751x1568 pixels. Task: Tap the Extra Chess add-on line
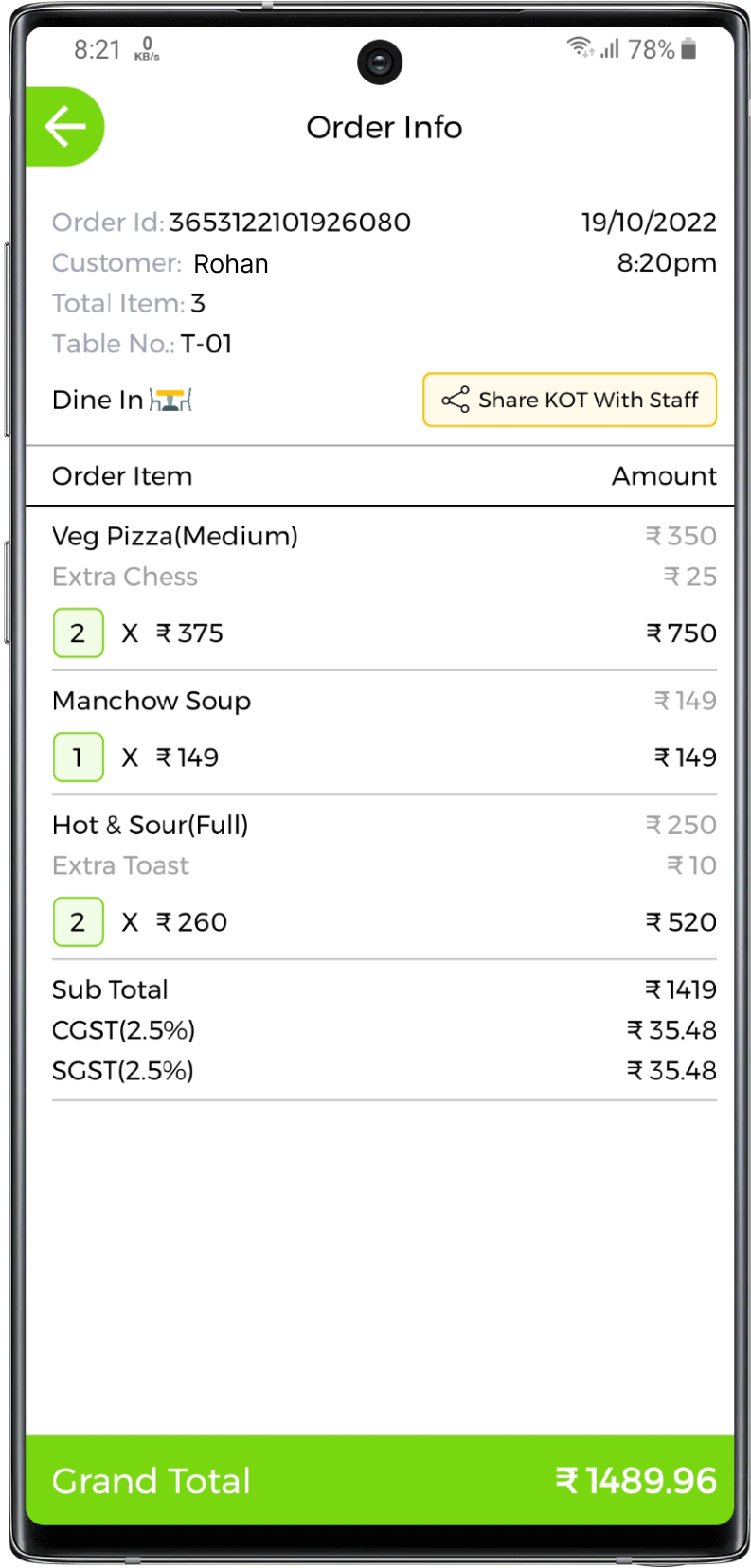(124, 577)
